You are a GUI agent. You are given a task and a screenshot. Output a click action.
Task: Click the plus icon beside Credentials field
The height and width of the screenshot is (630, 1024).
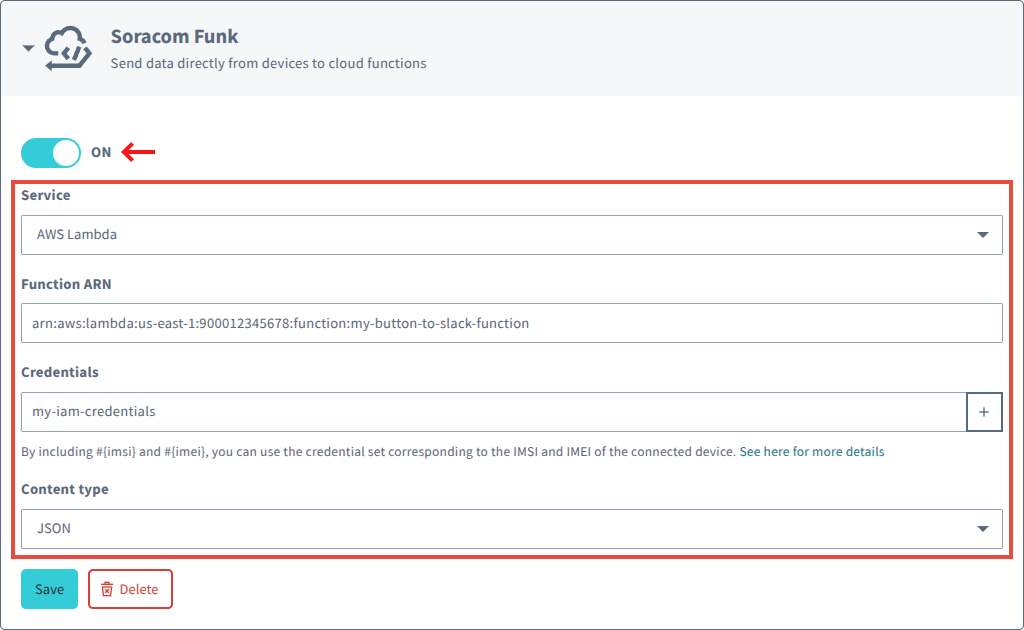click(x=984, y=411)
